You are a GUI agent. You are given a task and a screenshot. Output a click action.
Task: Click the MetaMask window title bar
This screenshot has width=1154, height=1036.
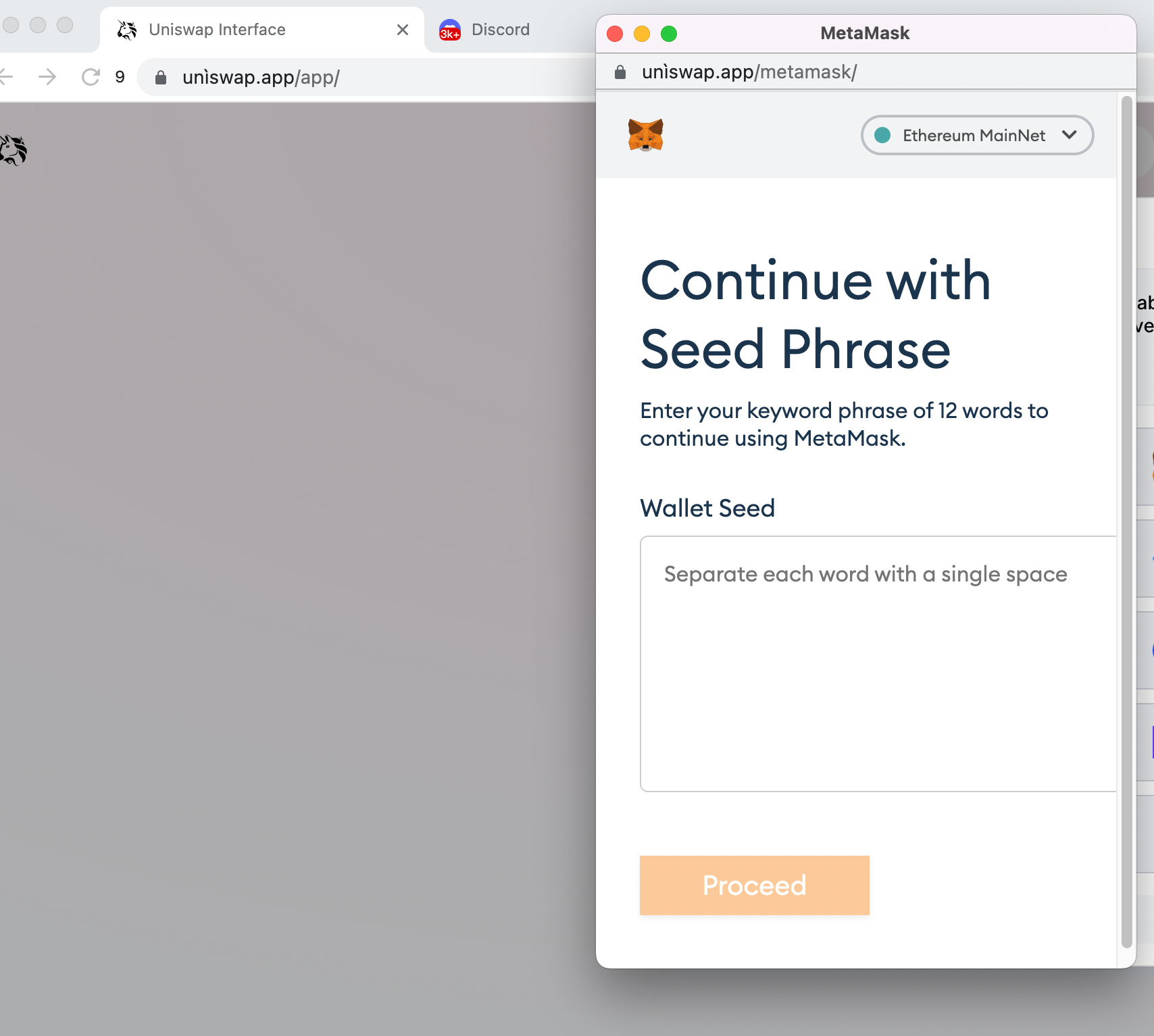pos(865,33)
